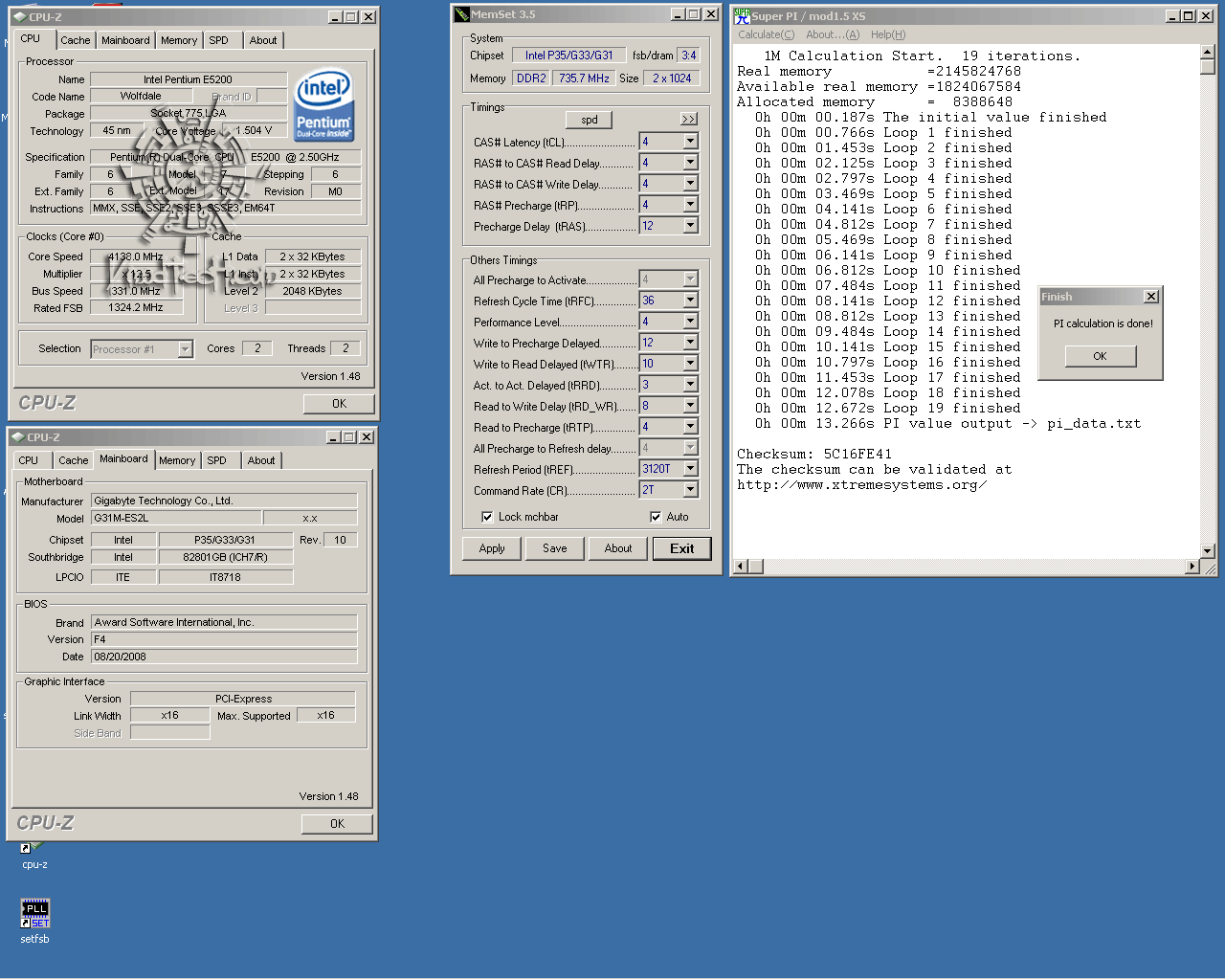Image resolution: width=1225 pixels, height=980 pixels.
Task: Open About tab in CPU-Z processor window
Action: click(x=263, y=40)
